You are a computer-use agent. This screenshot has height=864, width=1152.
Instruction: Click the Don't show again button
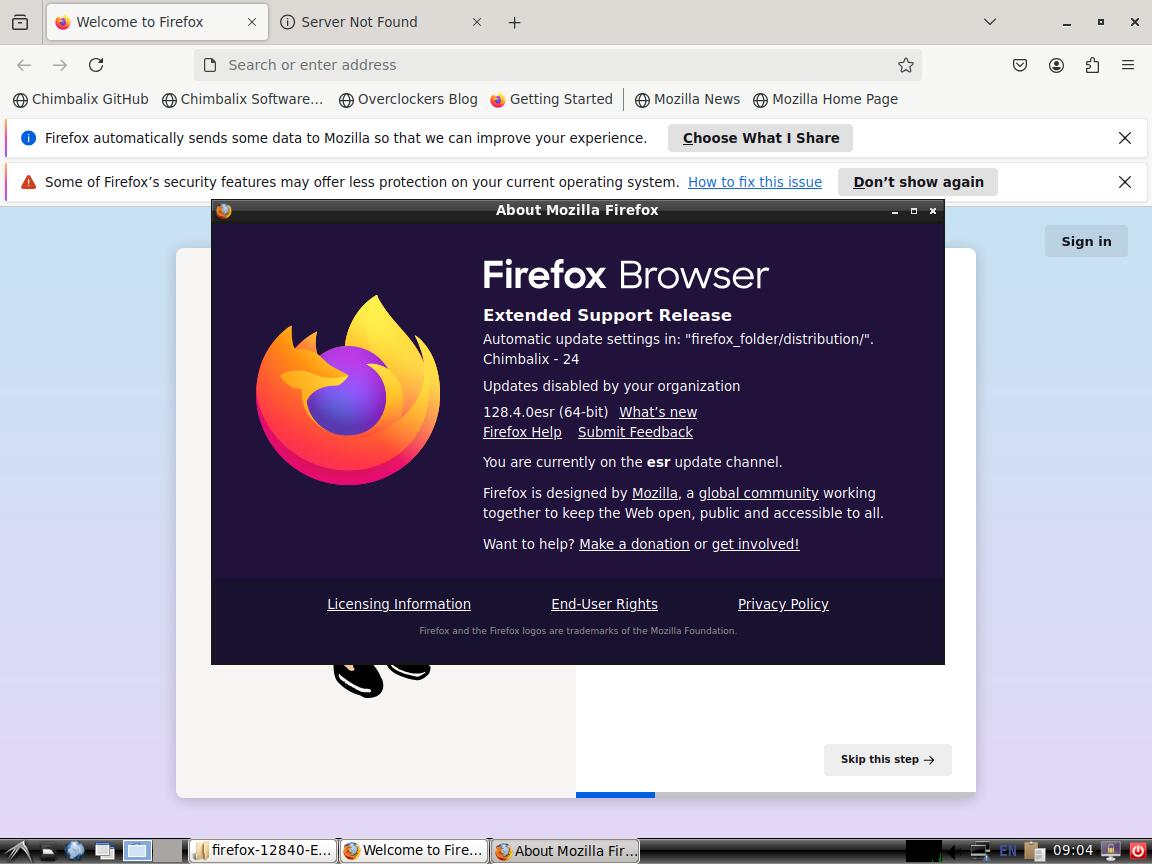tap(918, 182)
